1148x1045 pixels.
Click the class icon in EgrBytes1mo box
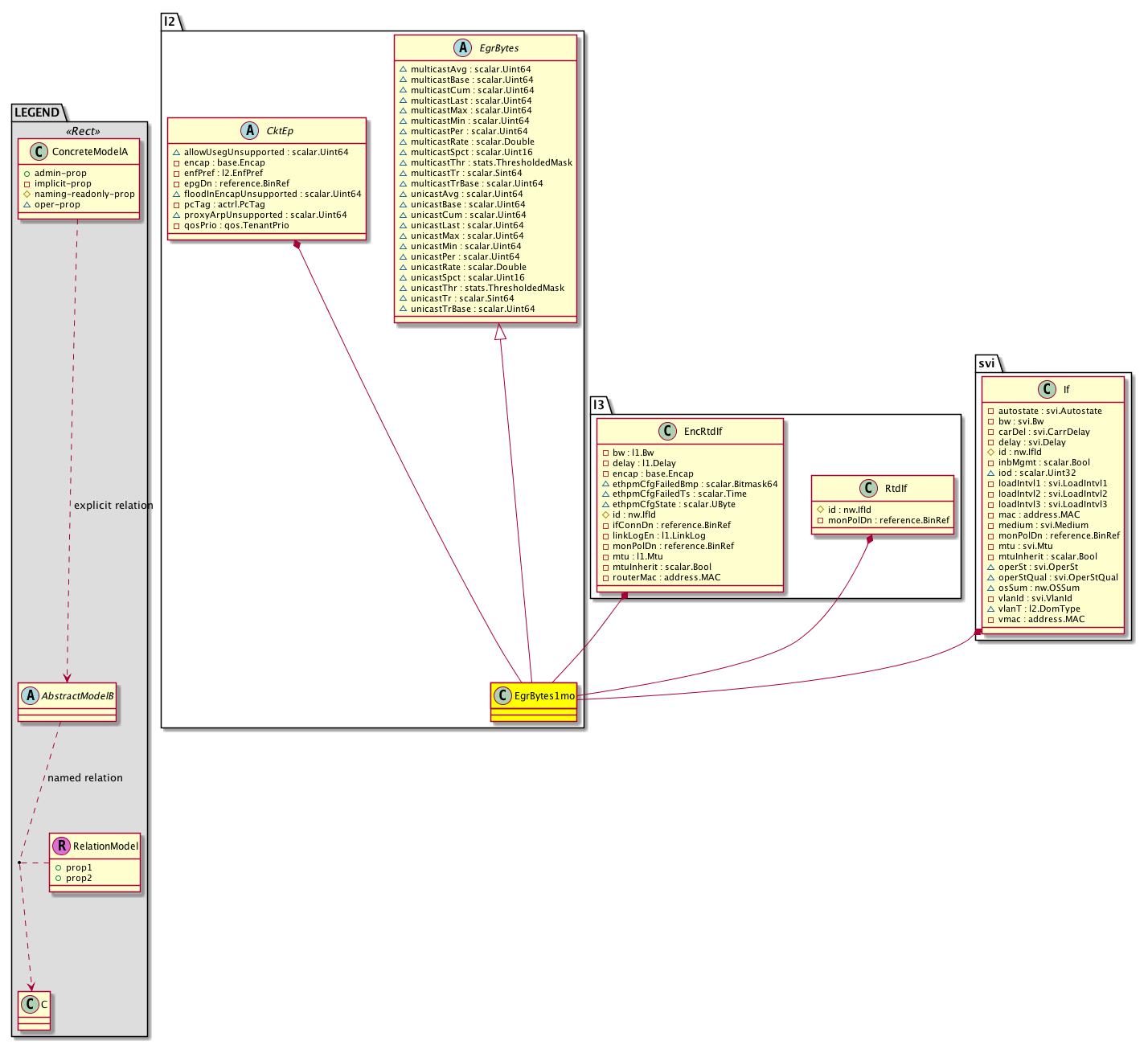pos(502,696)
